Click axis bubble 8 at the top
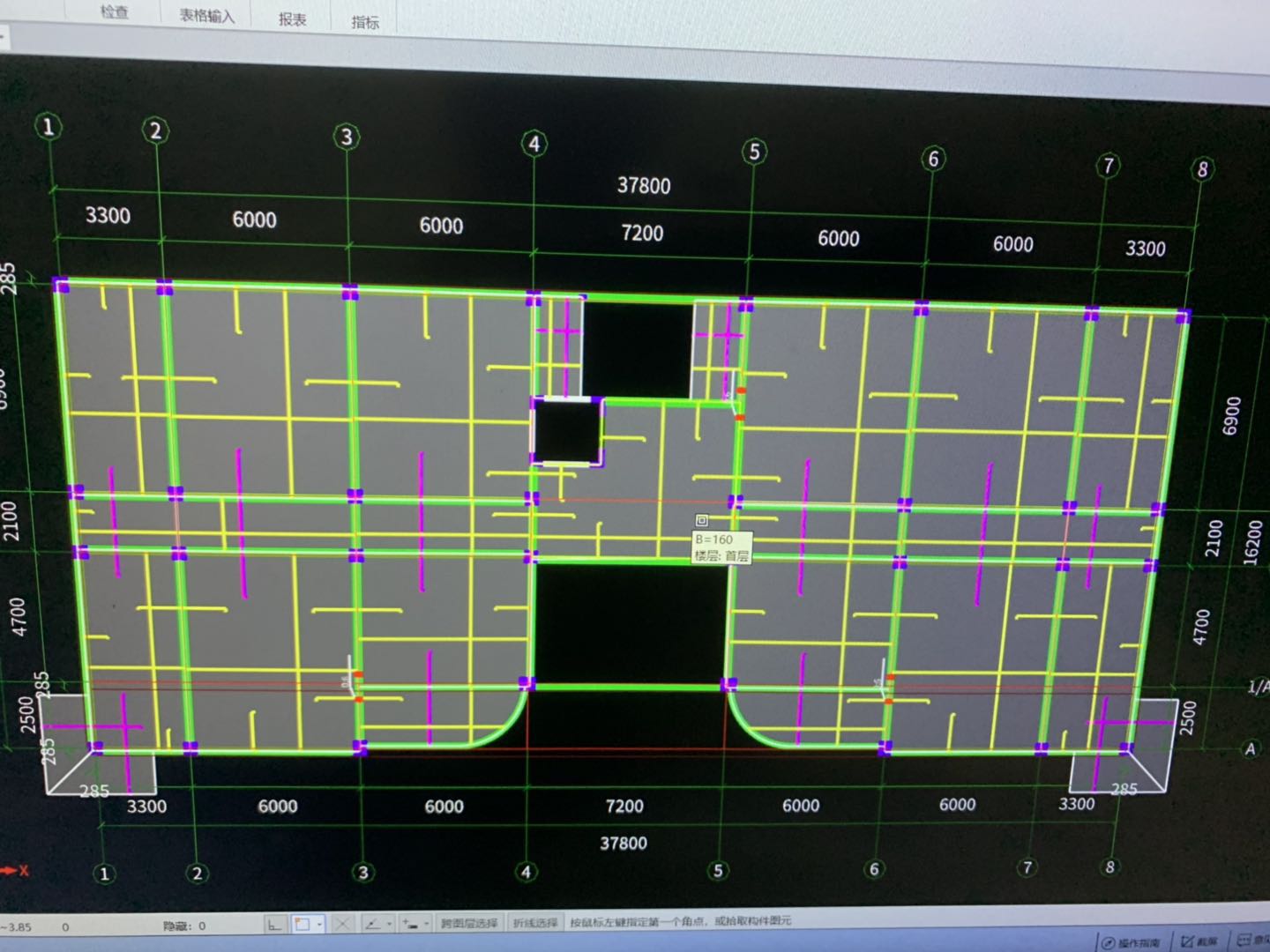The width and height of the screenshot is (1270, 952). click(1201, 168)
